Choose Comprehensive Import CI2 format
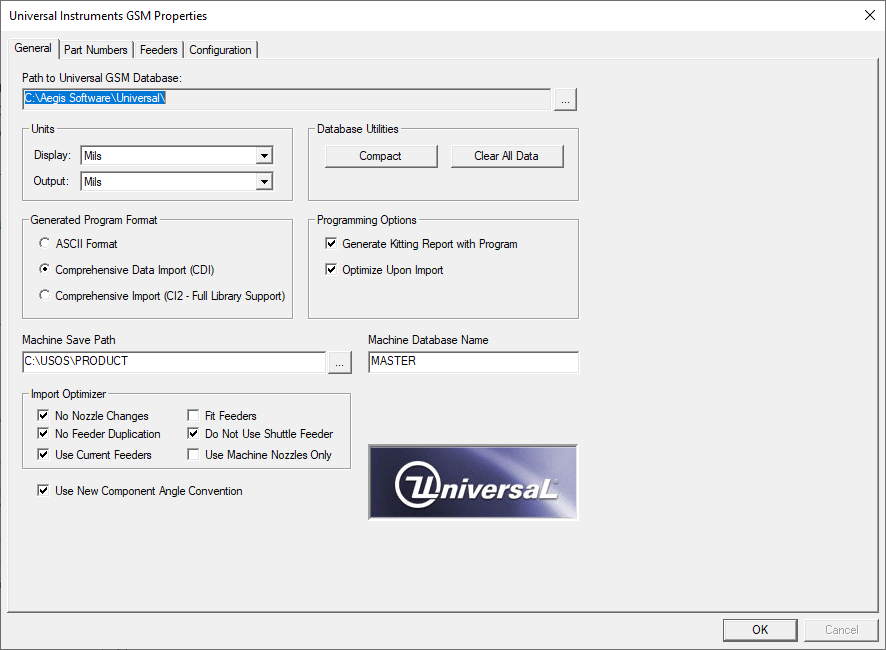 coord(44,296)
